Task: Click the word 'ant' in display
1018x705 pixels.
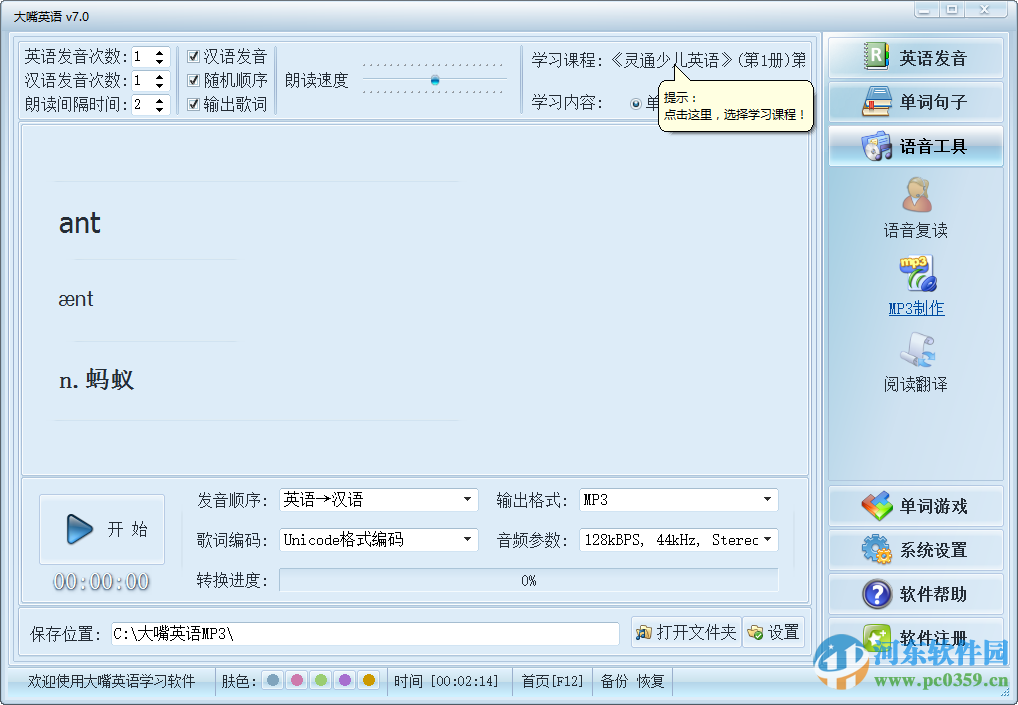Action: coord(80,223)
